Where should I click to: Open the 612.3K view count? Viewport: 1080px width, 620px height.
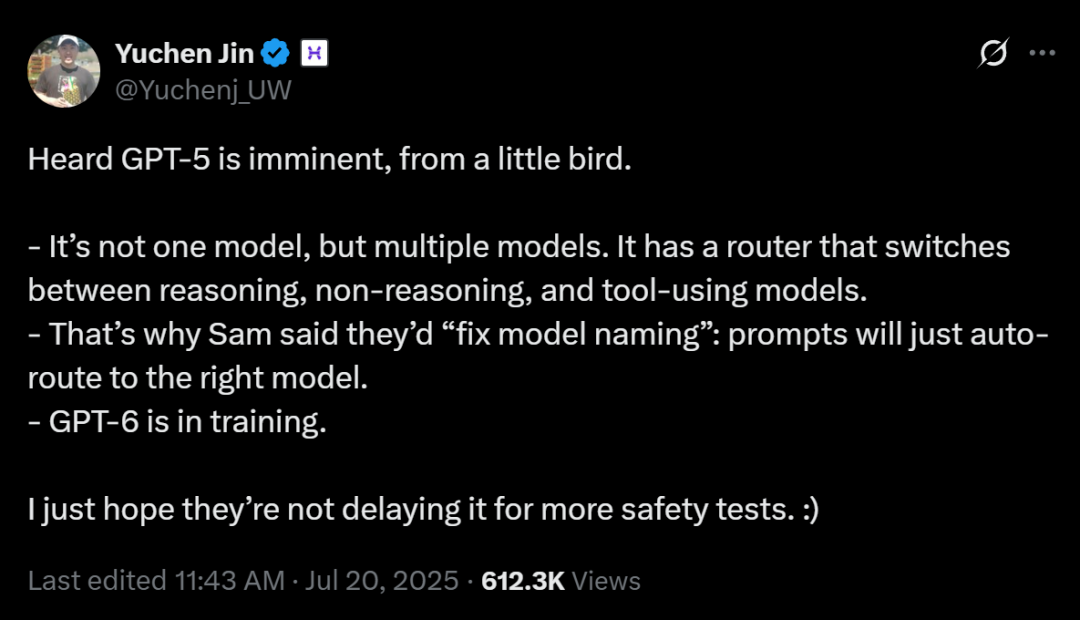point(523,581)
